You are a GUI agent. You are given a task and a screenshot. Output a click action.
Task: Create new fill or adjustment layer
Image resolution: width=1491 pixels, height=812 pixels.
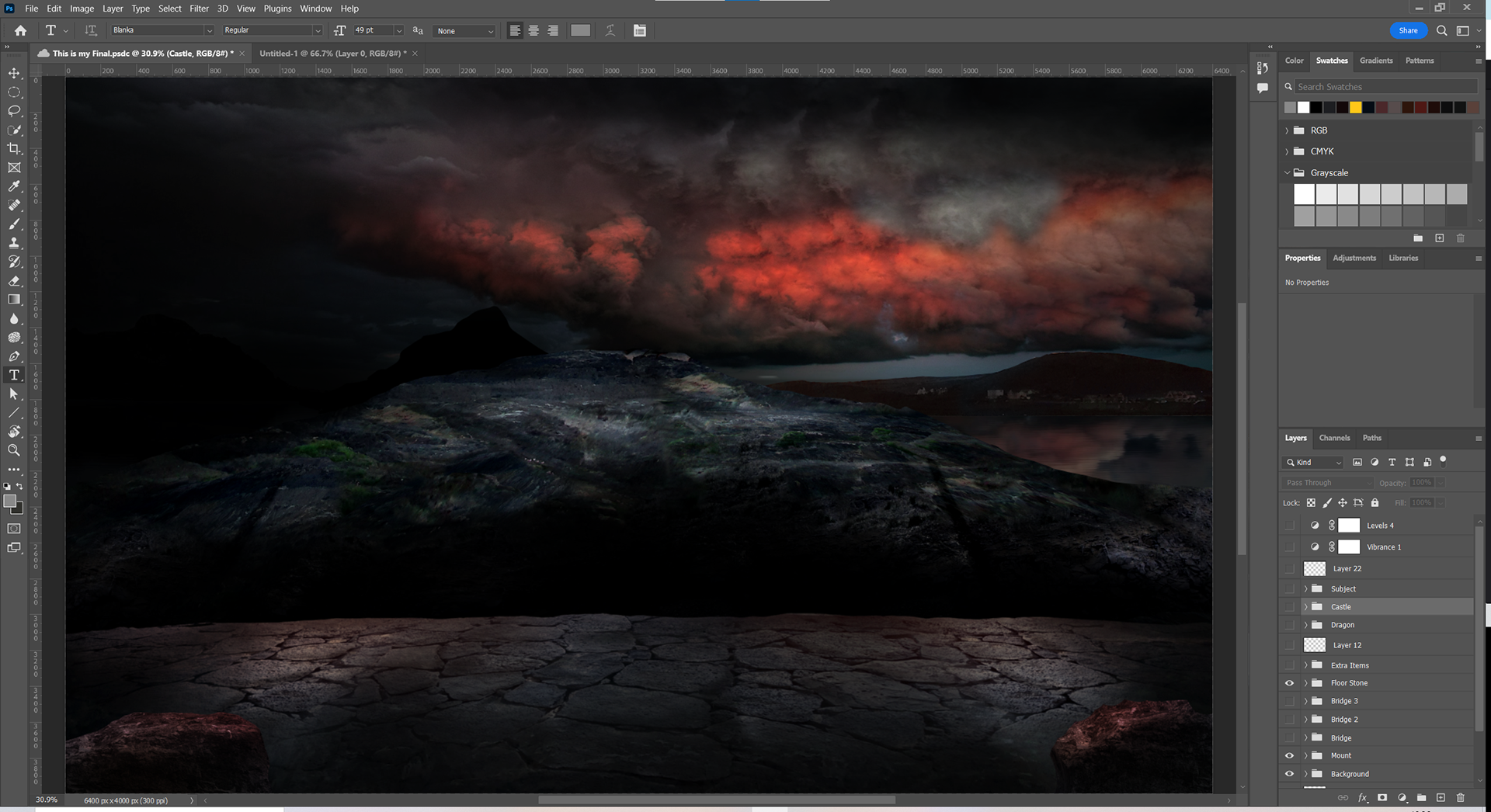[1402, 797]
